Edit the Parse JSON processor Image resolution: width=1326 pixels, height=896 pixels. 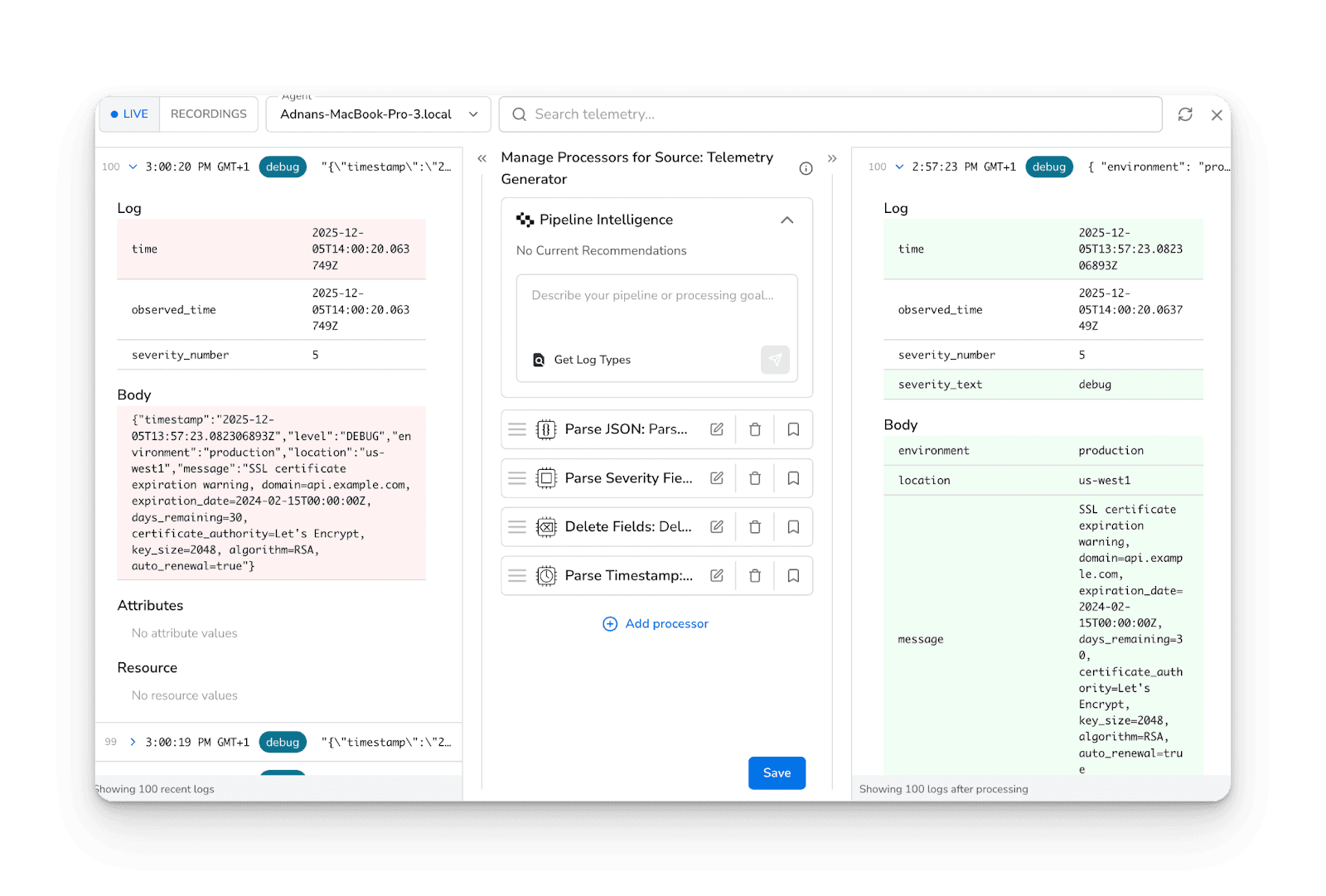pos(717,429)
